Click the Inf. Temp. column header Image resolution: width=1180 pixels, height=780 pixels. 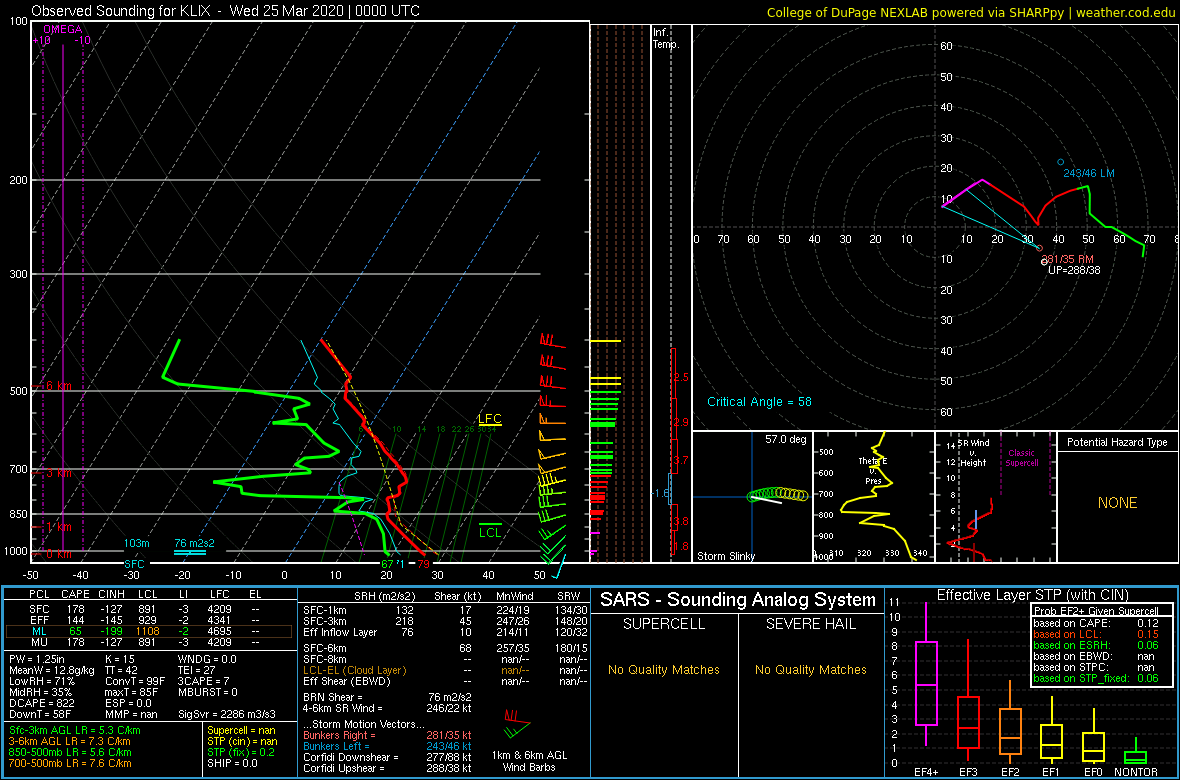coord(666,39)
